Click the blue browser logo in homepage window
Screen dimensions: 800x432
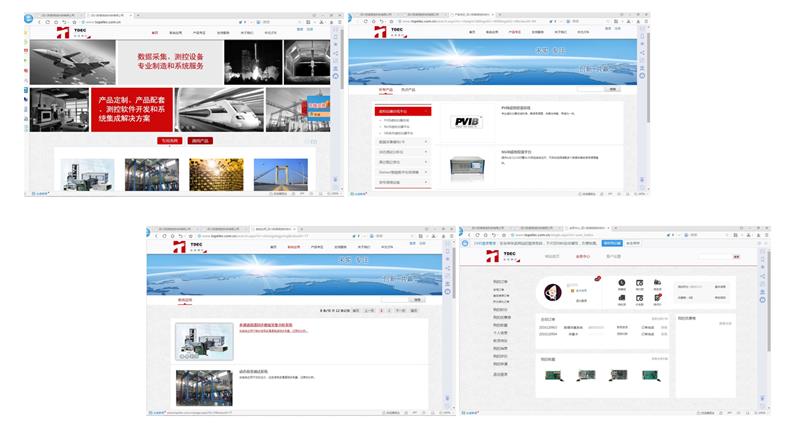click(x=29, y=19)
